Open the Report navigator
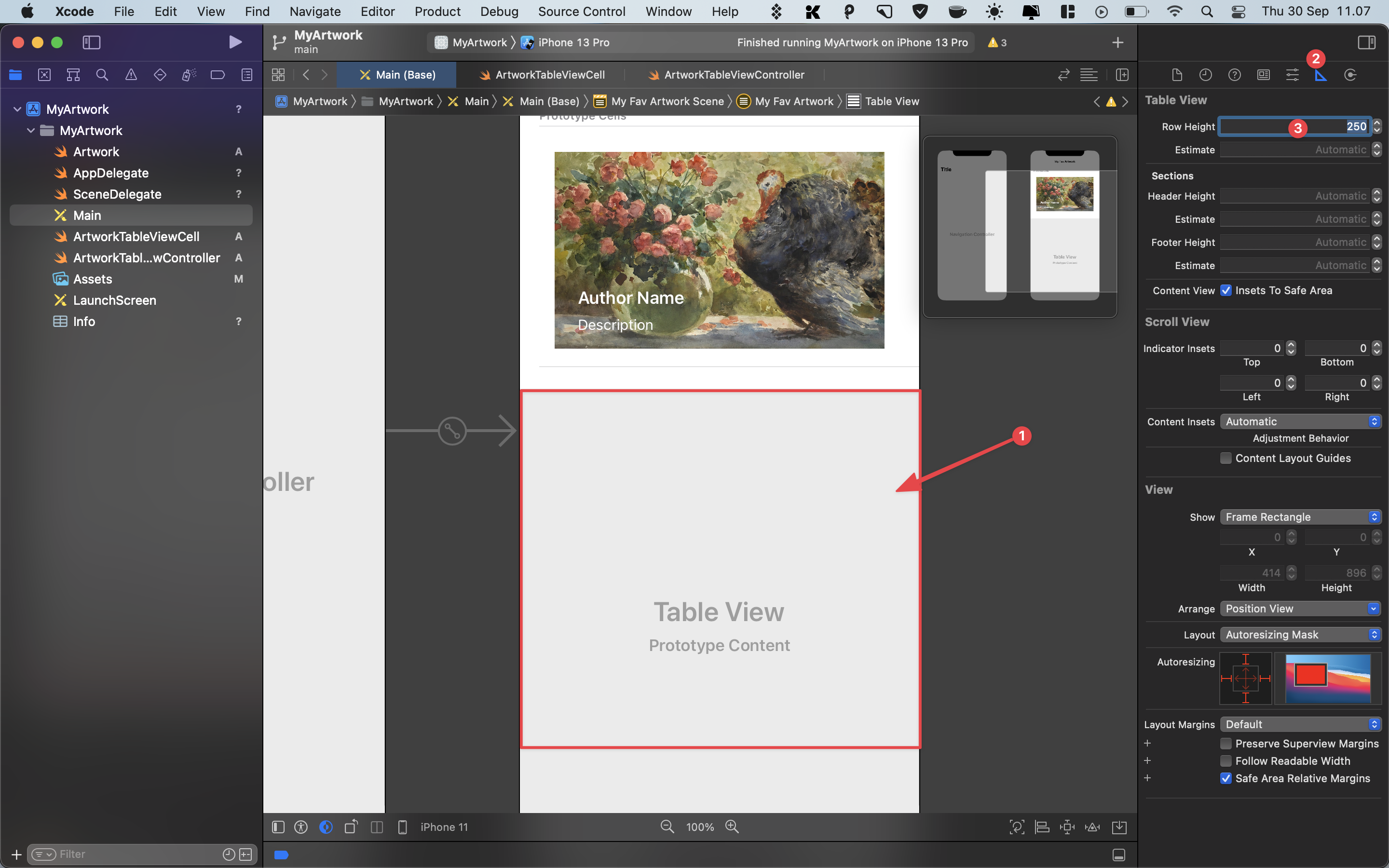Screen dimensions: 1389x868 (x=247, y=75)
